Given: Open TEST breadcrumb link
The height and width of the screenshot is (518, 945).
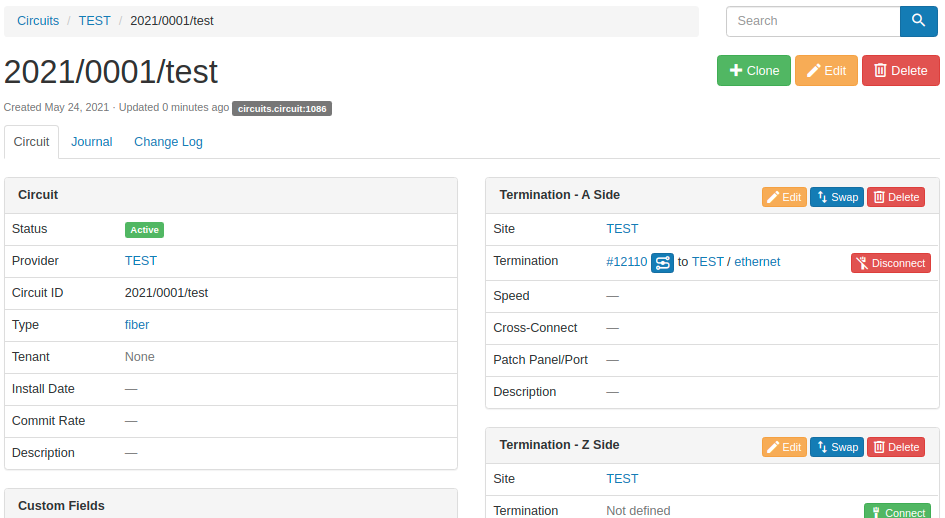Looking at the screenshot, I should click(x=95, y=21).
